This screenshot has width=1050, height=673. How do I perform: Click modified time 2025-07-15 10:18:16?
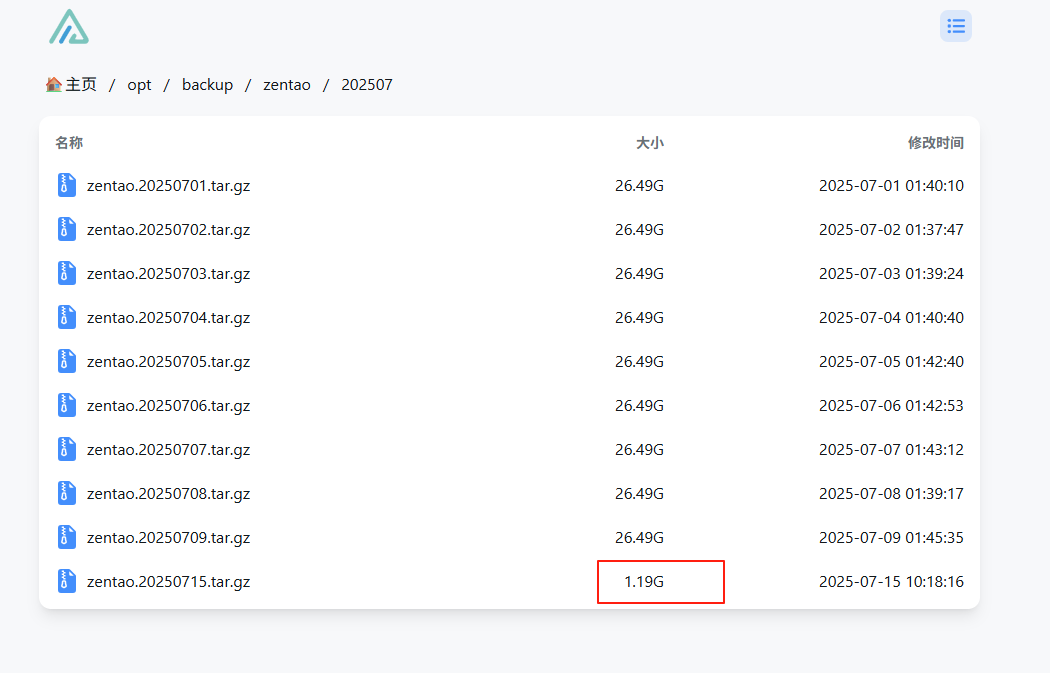point(891,582)
